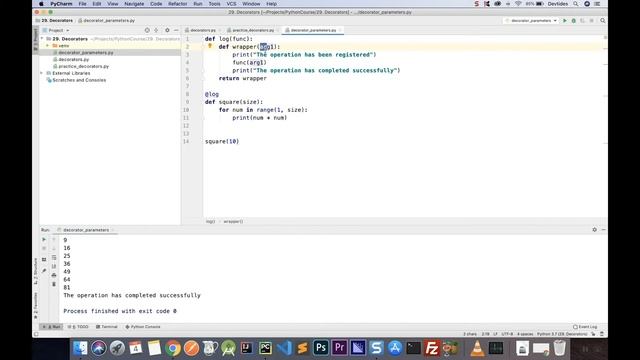Screen dimensions: 640x360
Task: Select decorator_parameters tab in Run panel
Action: pos(86,230)
